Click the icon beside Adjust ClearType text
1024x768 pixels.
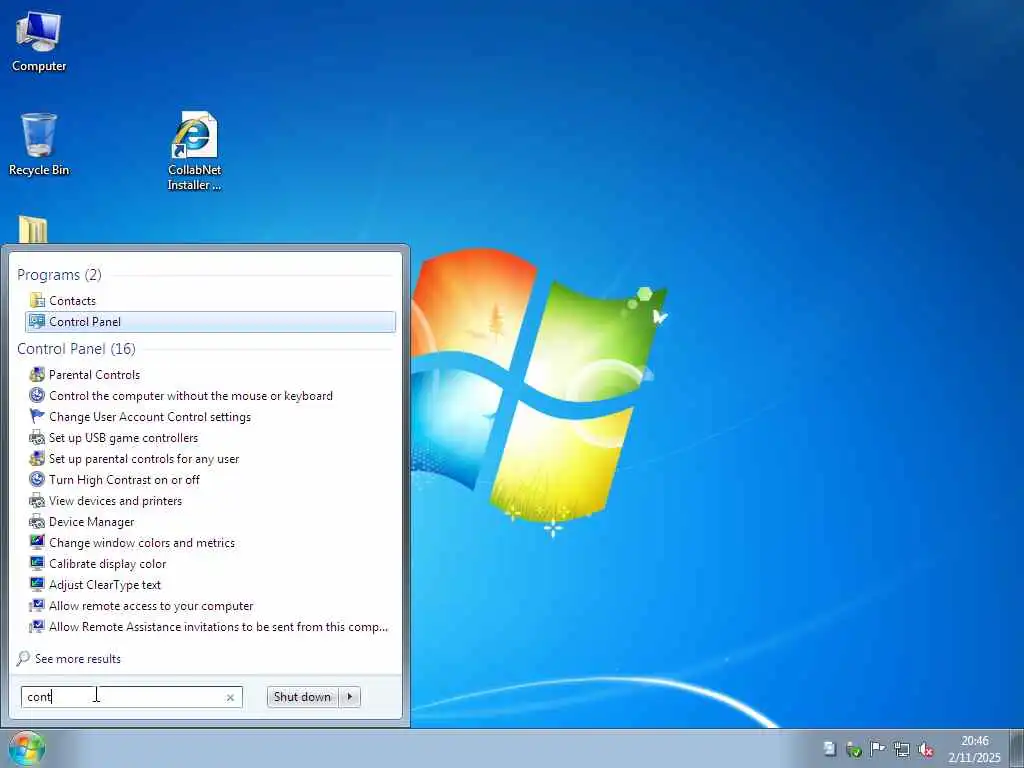(37, 584)
